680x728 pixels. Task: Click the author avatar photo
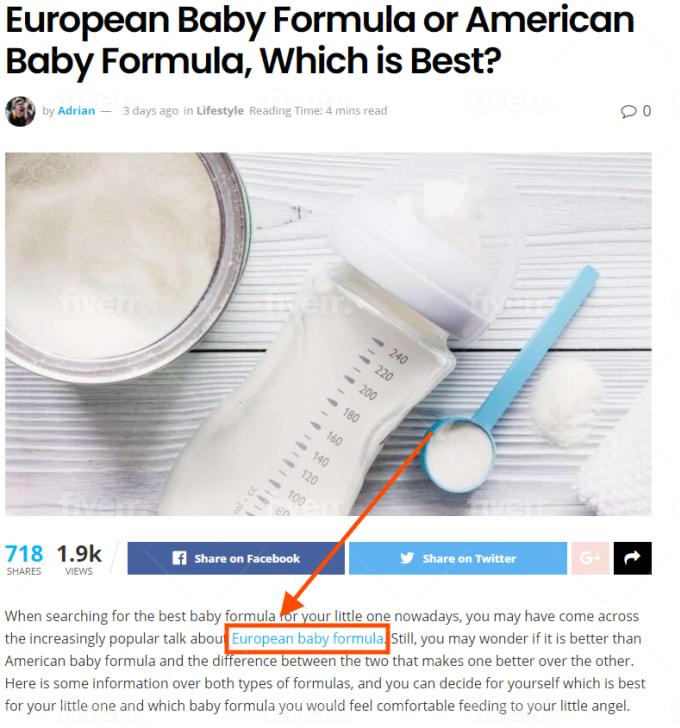click(x=20, y=111)
